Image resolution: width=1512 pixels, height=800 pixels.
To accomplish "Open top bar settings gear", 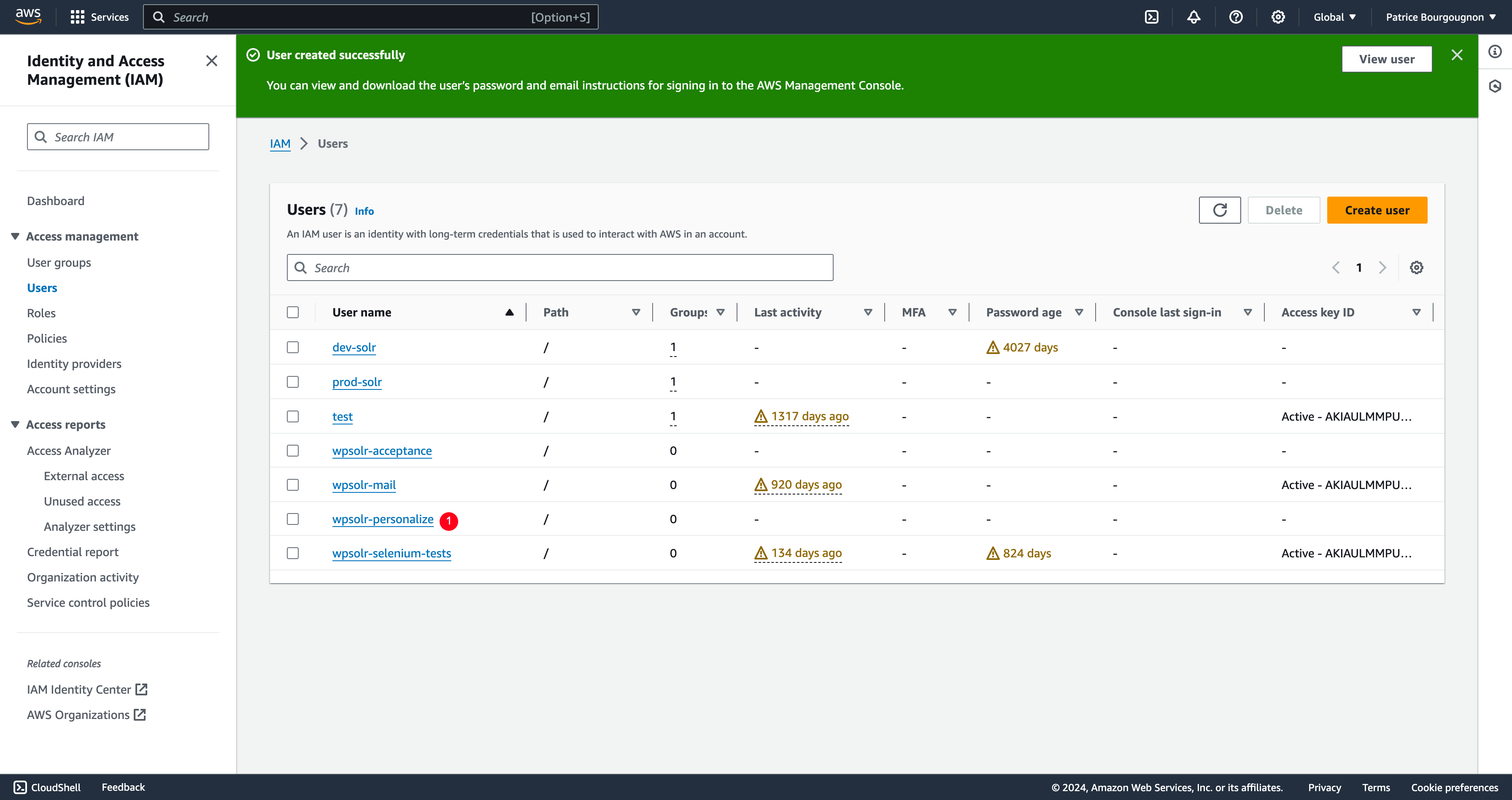I will tap(1278, 17).
